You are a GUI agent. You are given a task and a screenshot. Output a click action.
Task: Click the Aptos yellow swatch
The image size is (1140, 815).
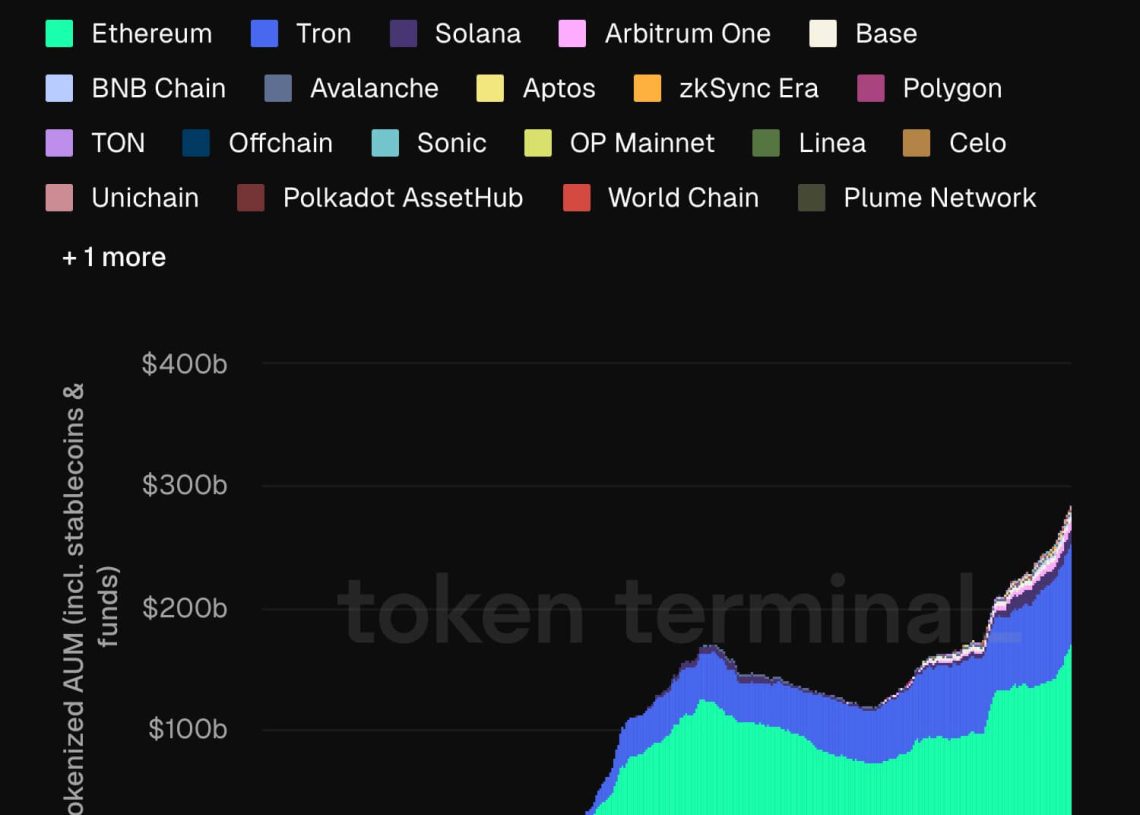(x=490, y=88)
